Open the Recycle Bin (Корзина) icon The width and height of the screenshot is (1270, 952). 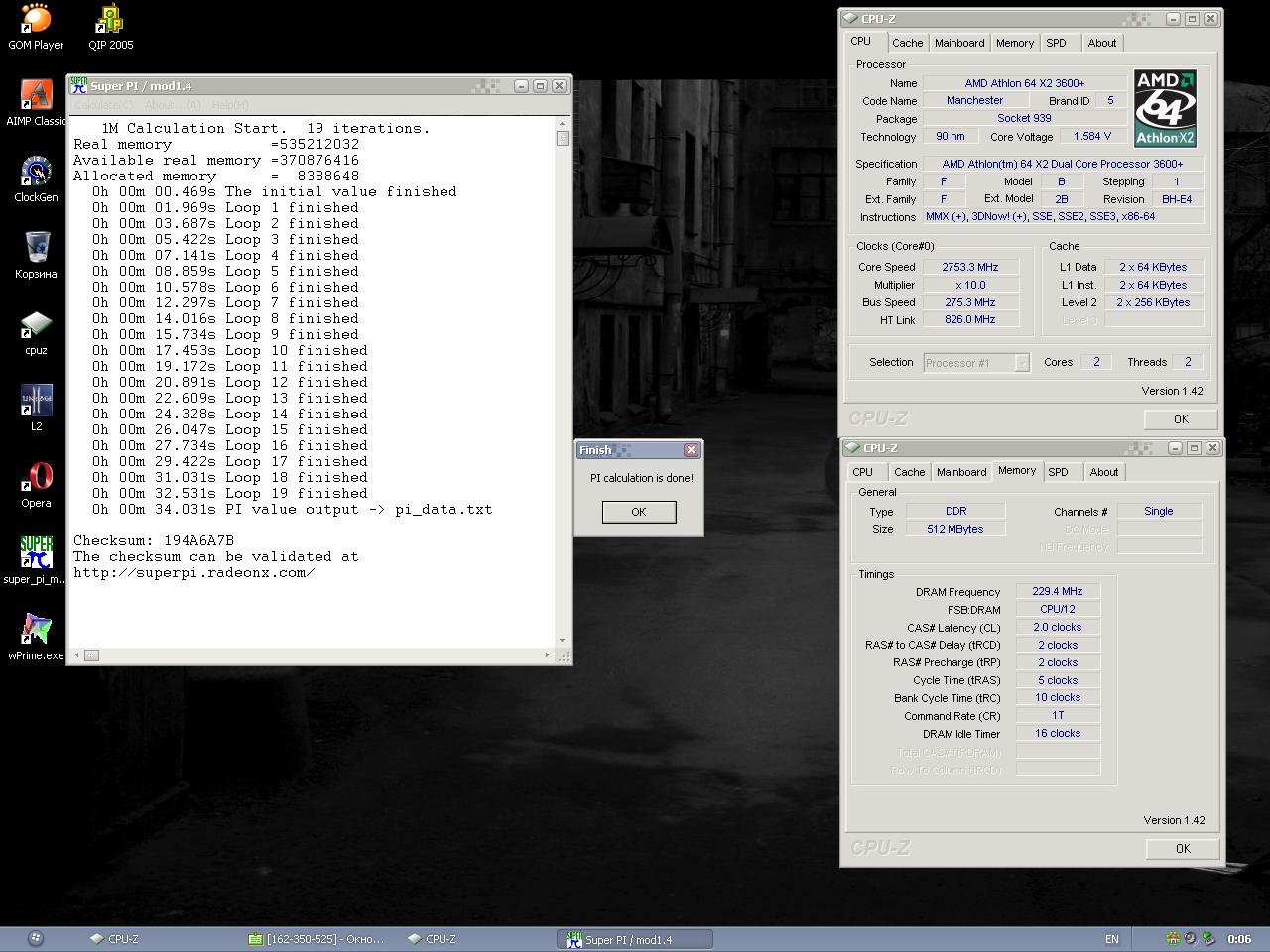click(x=36, y=256)
